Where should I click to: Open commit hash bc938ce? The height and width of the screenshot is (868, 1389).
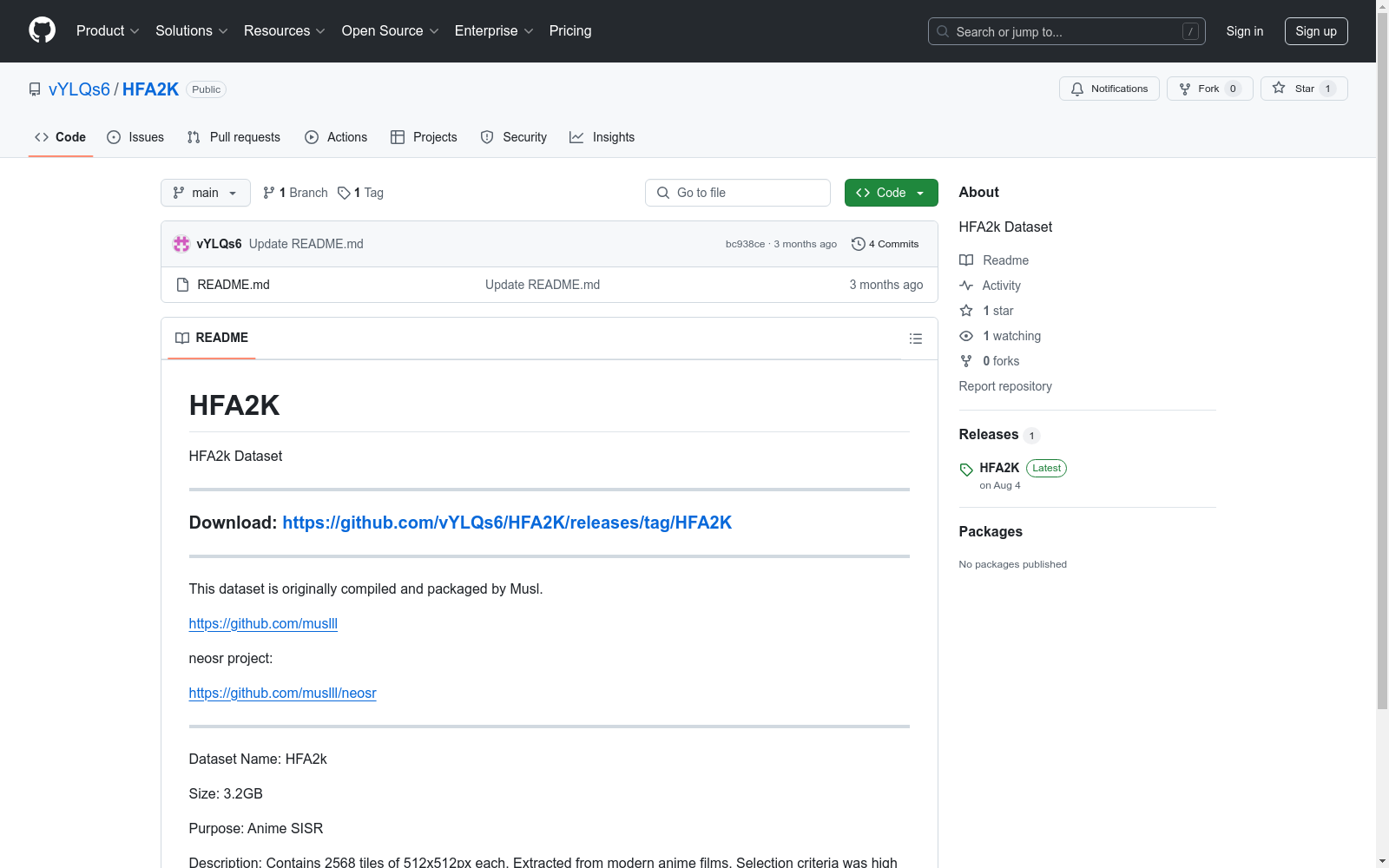(746, 244)
